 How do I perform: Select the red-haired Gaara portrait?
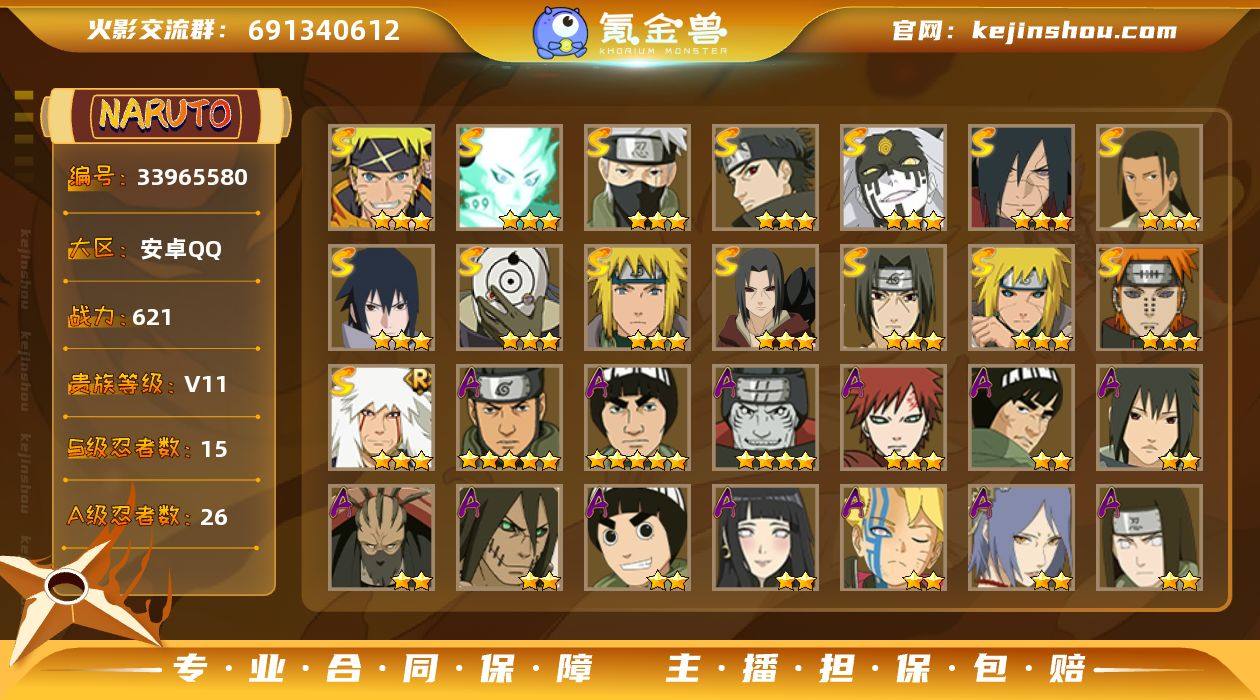pyautogui.click(x=893, y=418)
